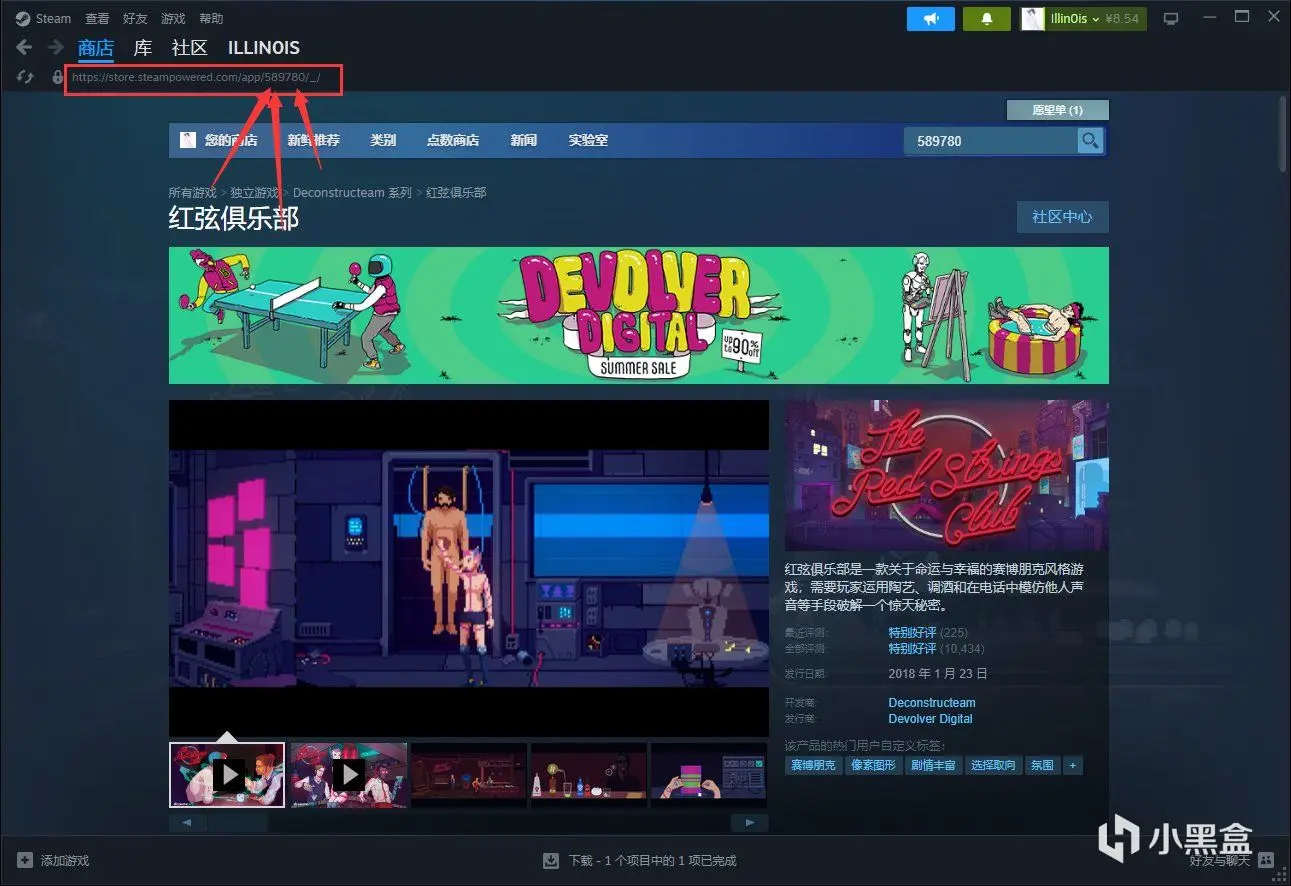Select the fifth screenshot thumbnail

point(709,774)
